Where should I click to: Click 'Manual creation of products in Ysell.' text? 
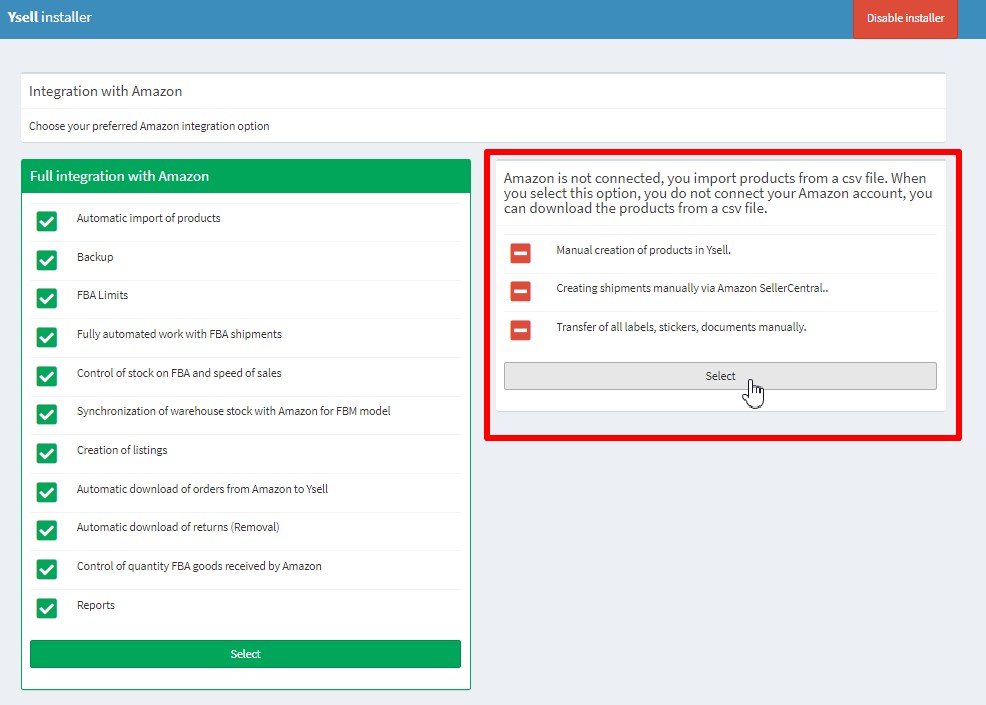click(643, 250)
